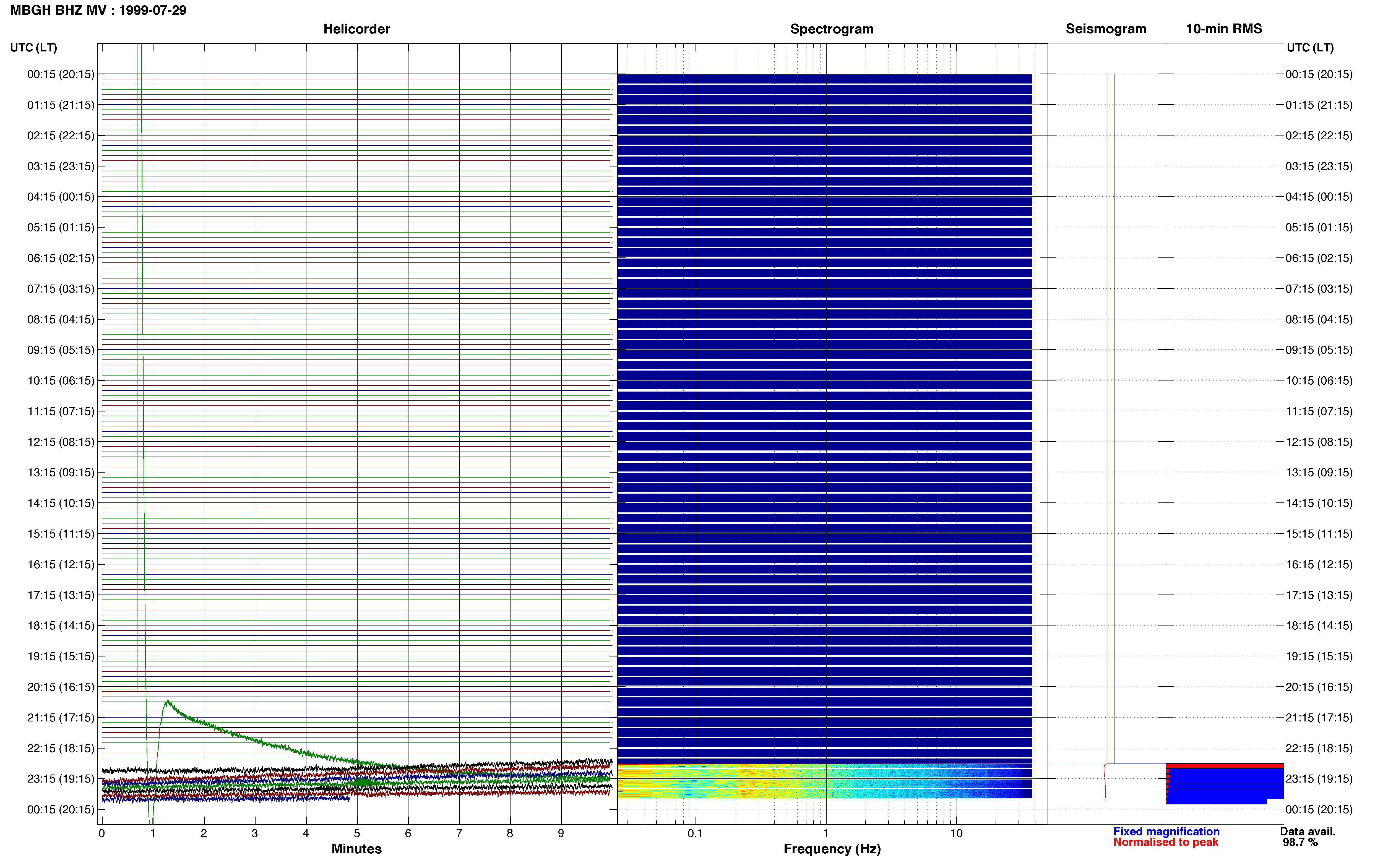Click the left 'UTC (LT)' axis label
Viewport: 1388px width, 868px height.
click(33, 48)
